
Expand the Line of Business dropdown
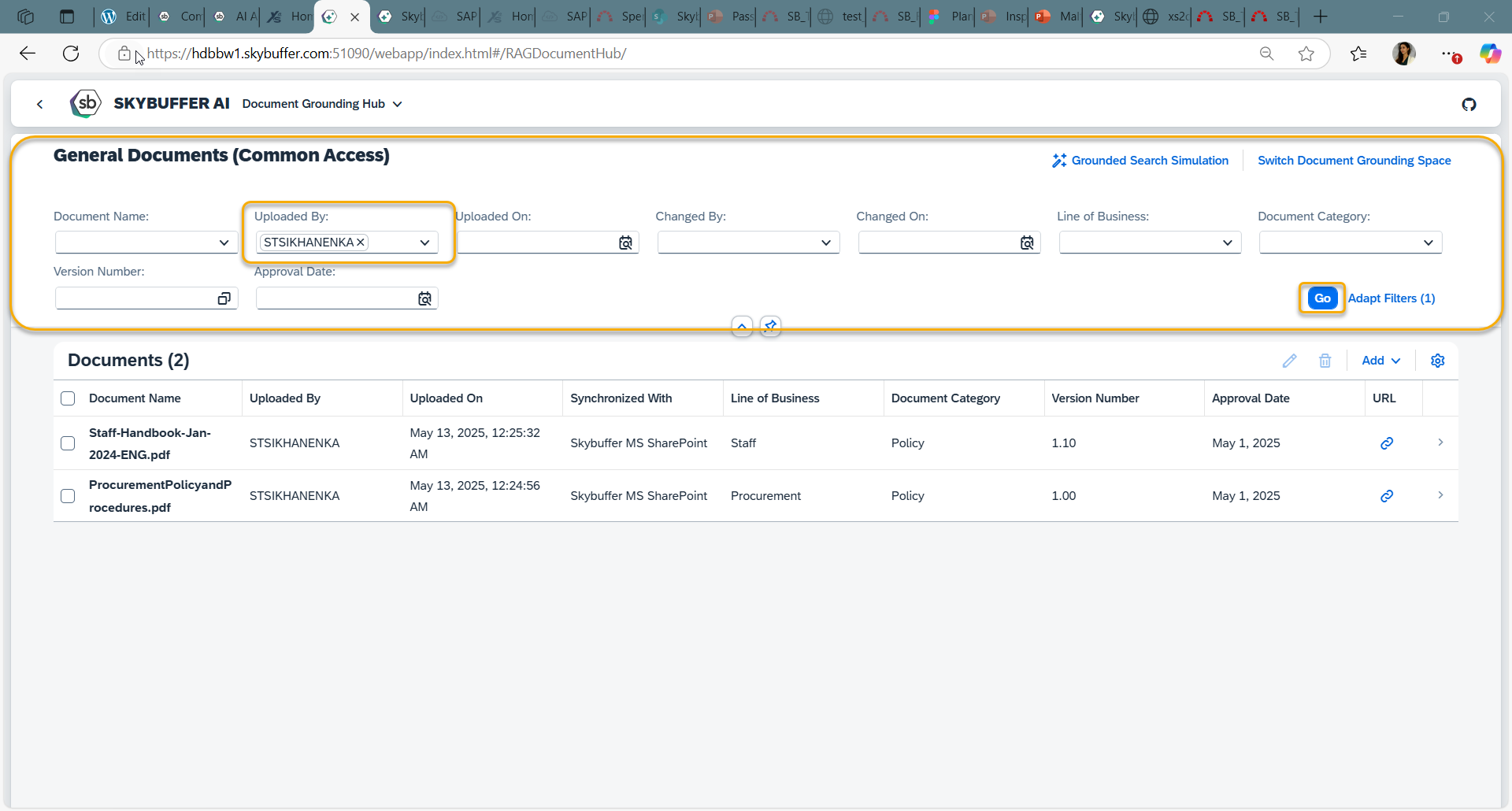pyautogui.click(x=1227, y=243)
